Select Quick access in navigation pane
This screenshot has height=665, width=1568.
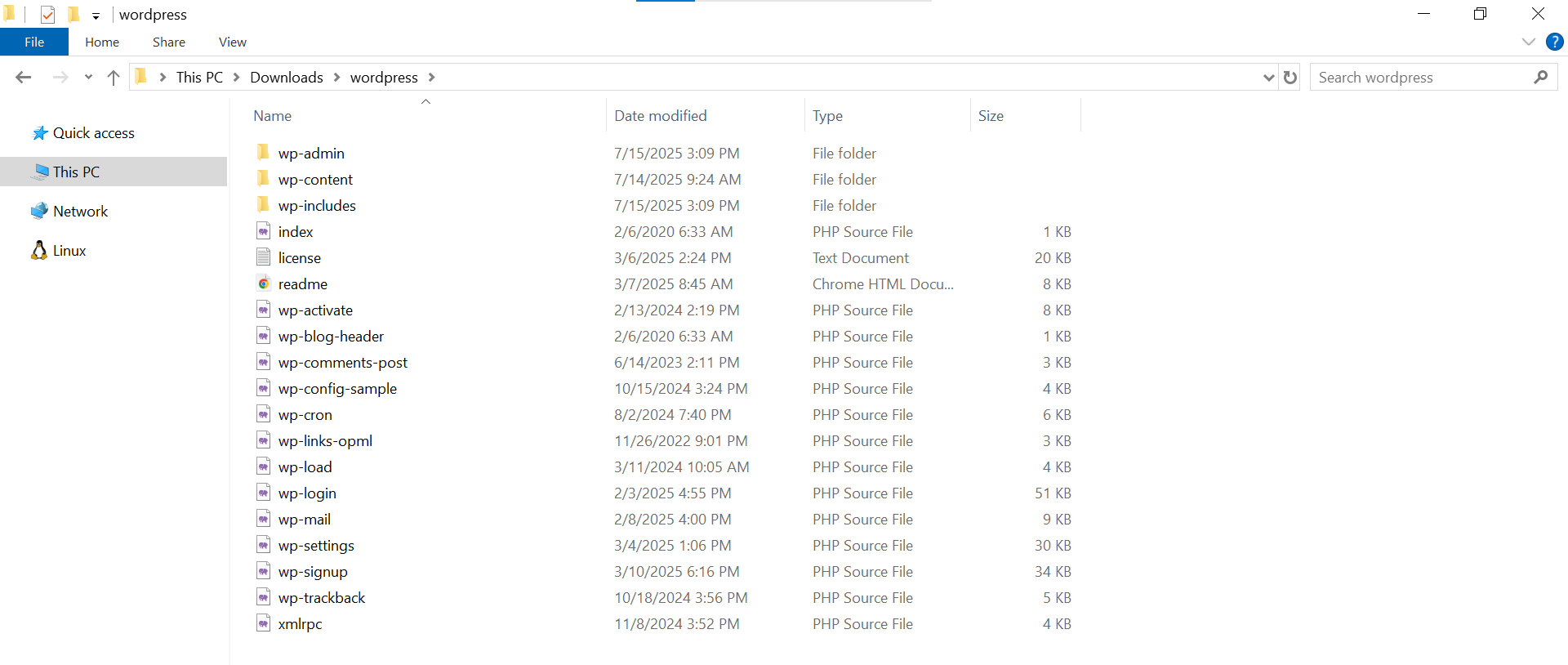point(93,133)
